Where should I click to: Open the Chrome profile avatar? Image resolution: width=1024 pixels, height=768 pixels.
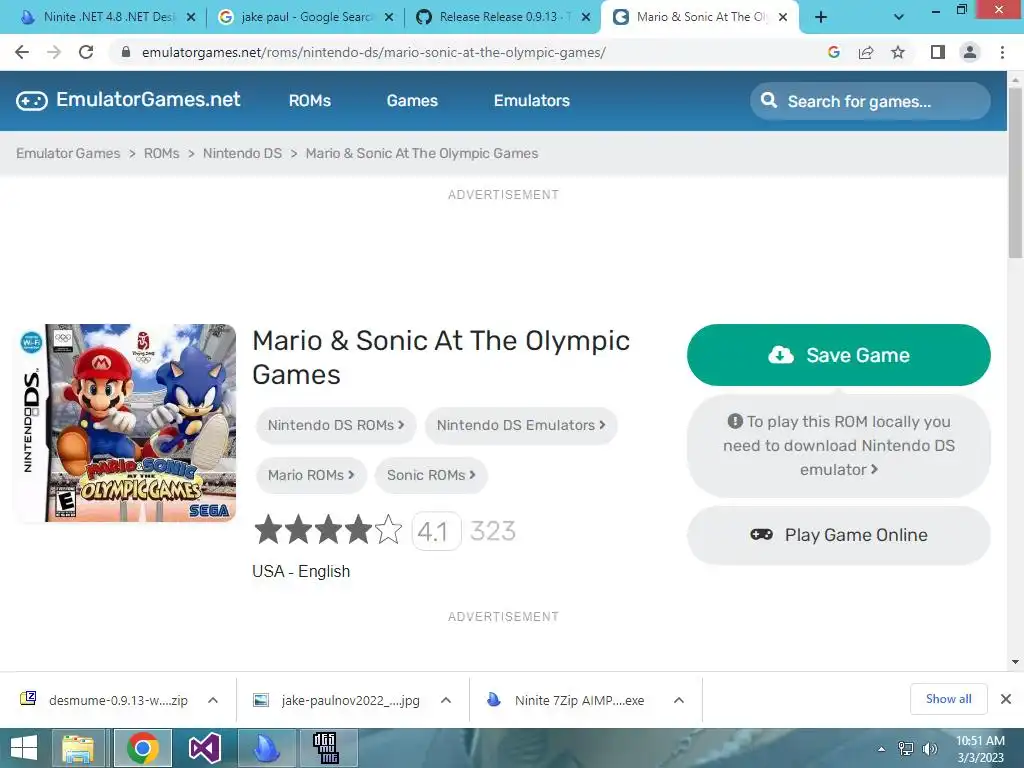pos(970,52)
